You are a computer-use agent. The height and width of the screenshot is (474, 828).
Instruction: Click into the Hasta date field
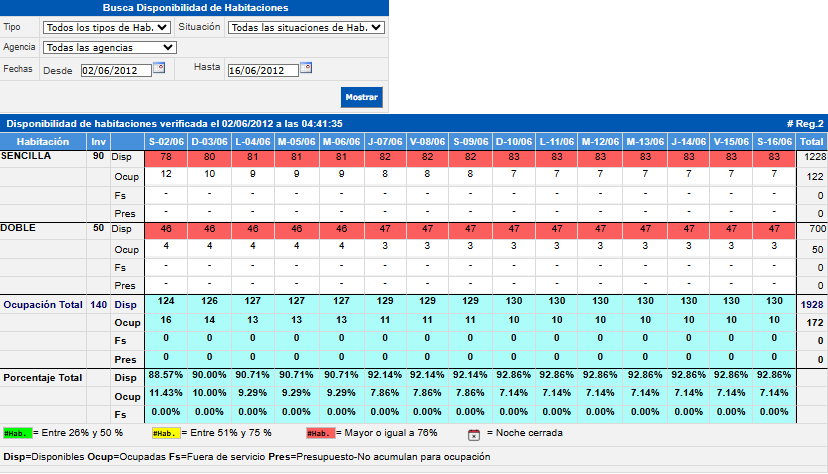coord(262,70)
